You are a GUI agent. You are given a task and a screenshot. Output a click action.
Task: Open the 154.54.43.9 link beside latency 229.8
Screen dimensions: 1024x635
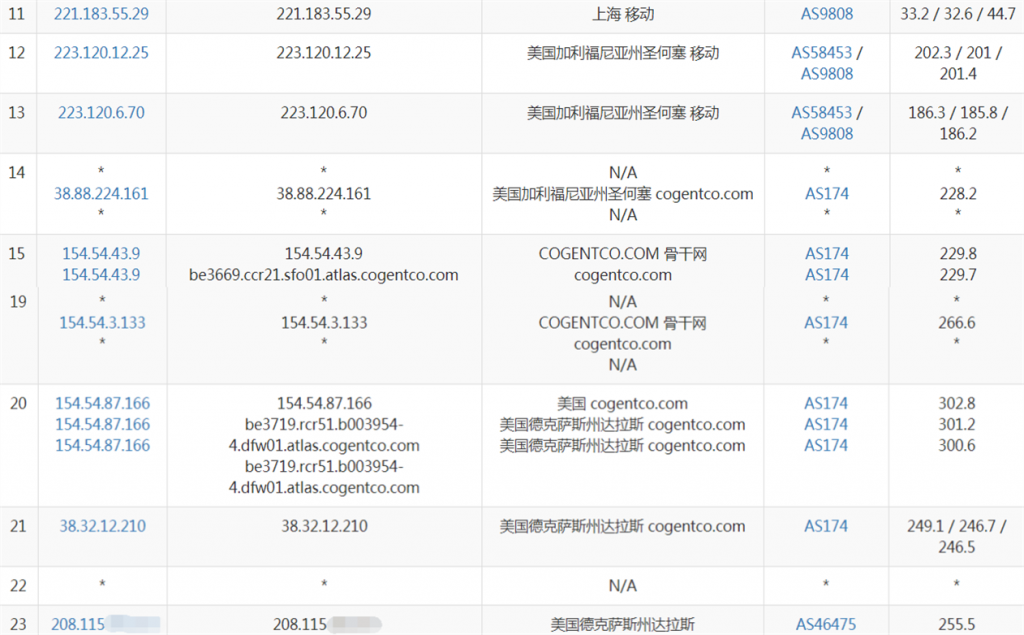click(x=101, y=253)
